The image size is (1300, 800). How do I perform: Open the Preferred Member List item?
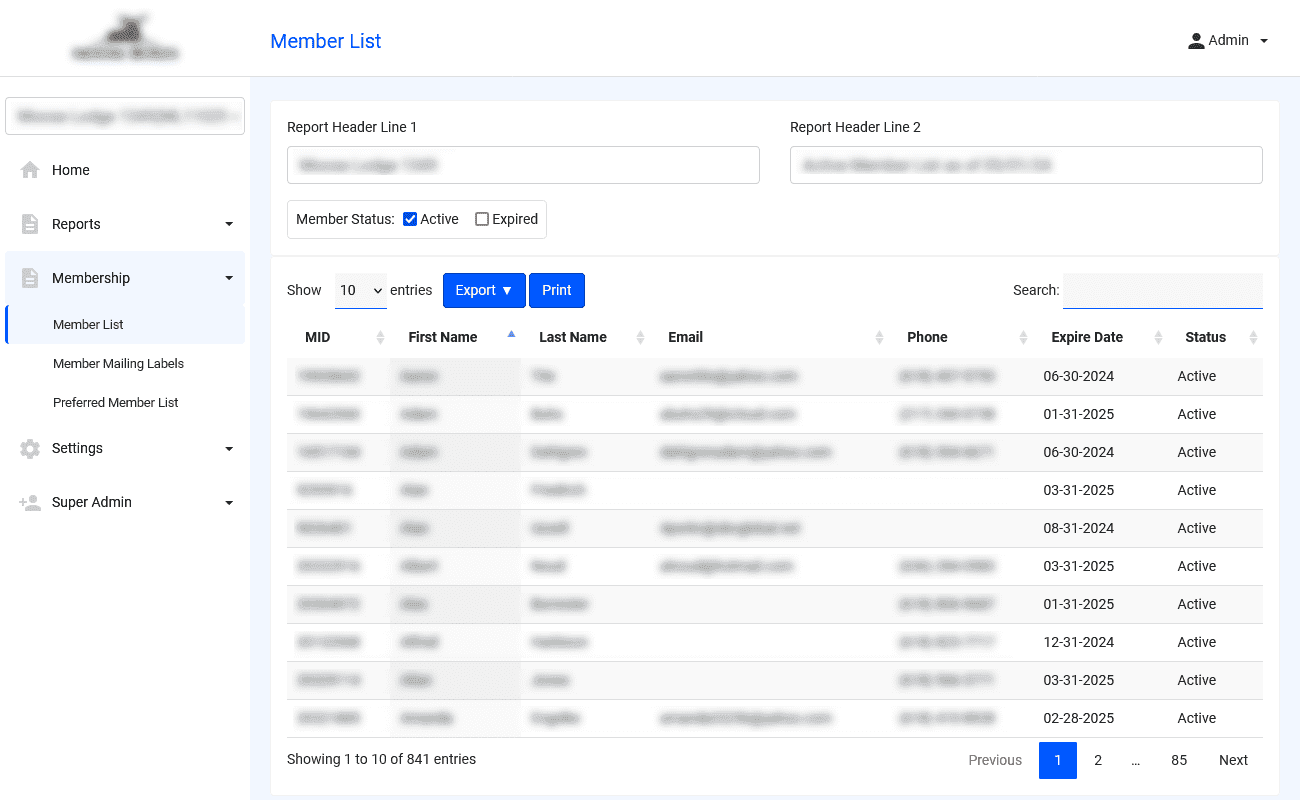click(116, 402)
